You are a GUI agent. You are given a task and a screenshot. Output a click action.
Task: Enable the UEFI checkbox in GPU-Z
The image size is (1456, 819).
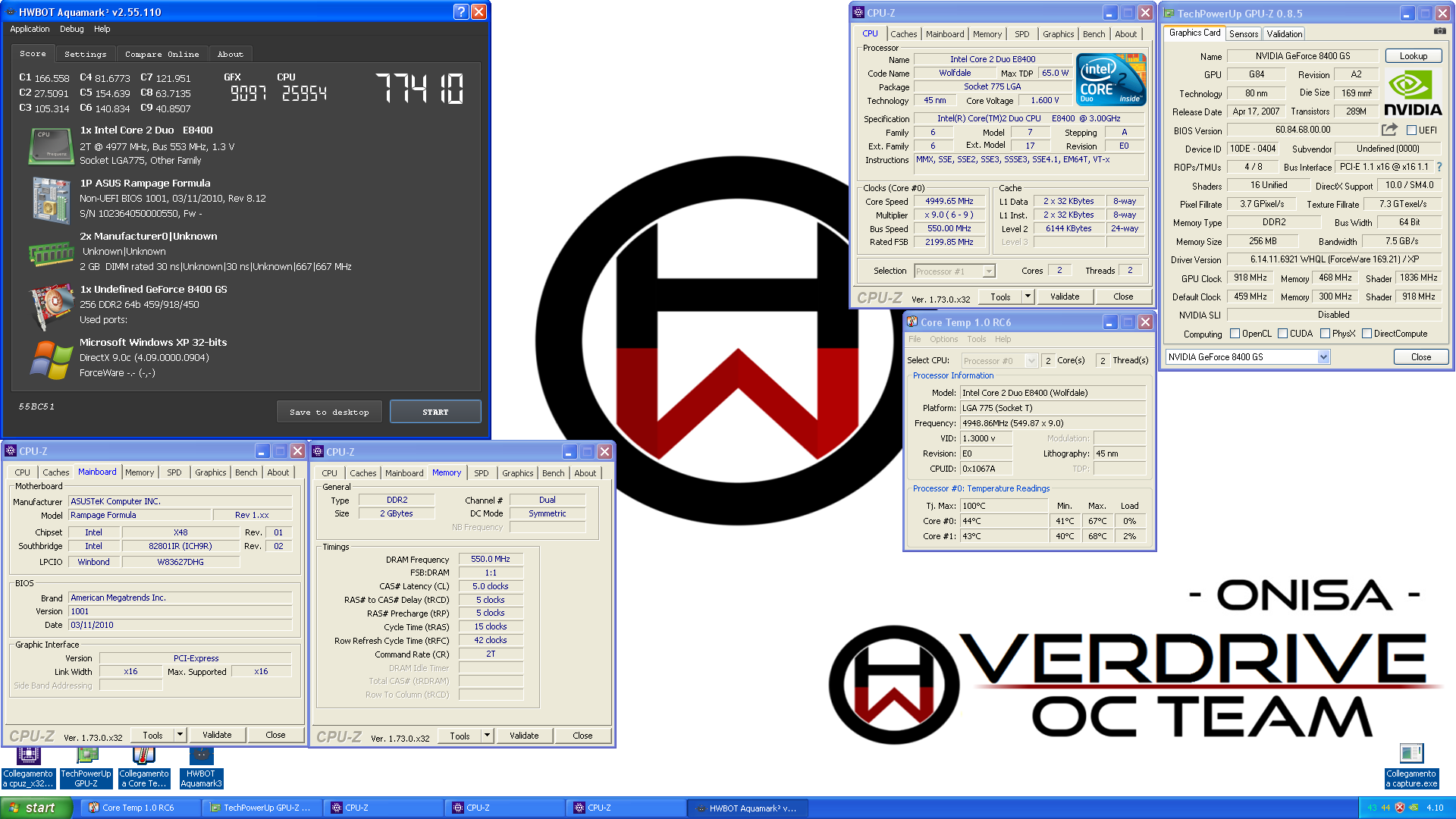[1411, 130]
